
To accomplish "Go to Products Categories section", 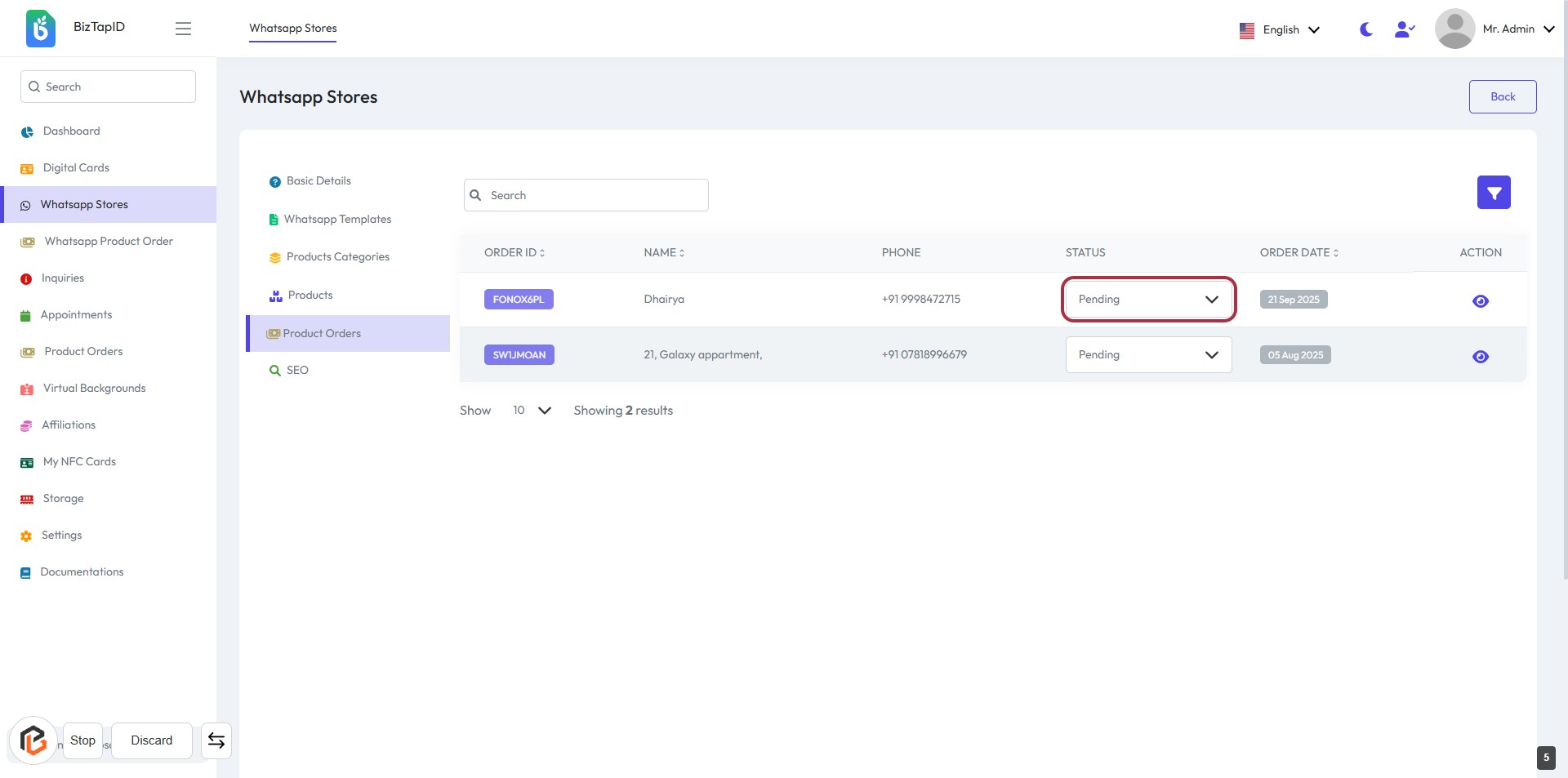I will pos(337,257).
